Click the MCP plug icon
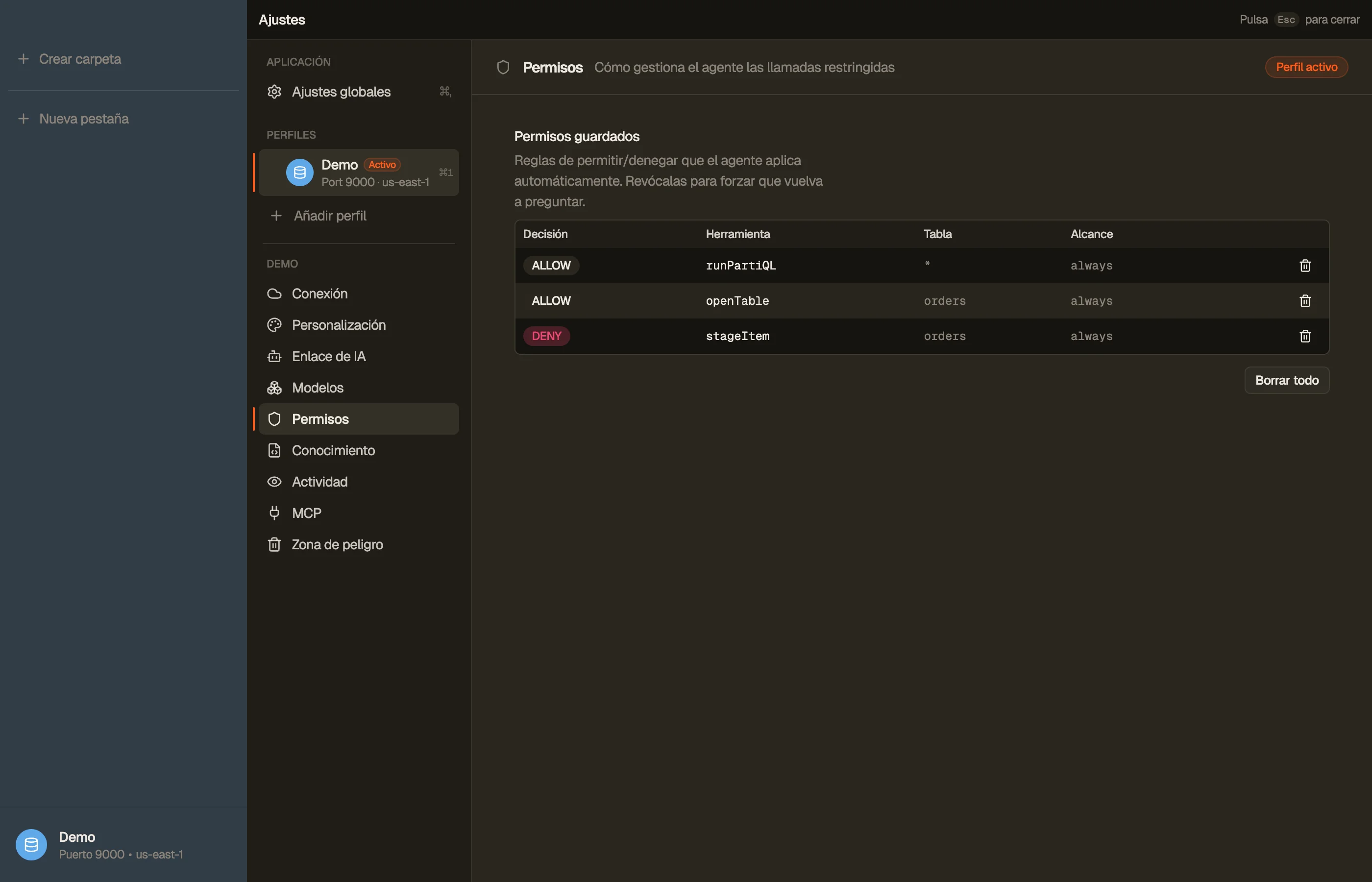The height and width of the screenshot is (882, 1372). 274,513
